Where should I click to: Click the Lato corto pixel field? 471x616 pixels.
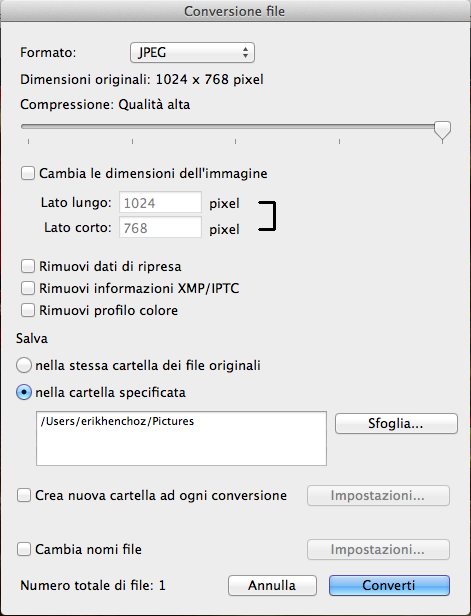pos(160,227)
